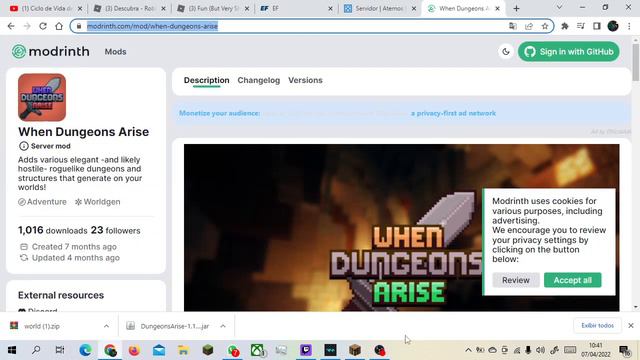Viewport: 640px width, 360px height.
Task: Open the media control icon
Action: [581, 26]
